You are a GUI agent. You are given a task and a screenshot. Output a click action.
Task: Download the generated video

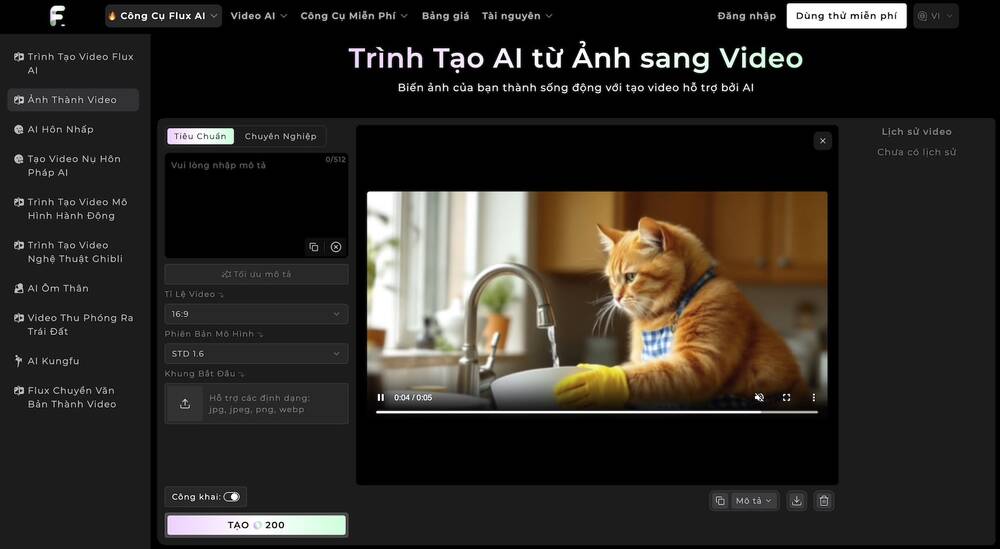[x=796, y=501]
